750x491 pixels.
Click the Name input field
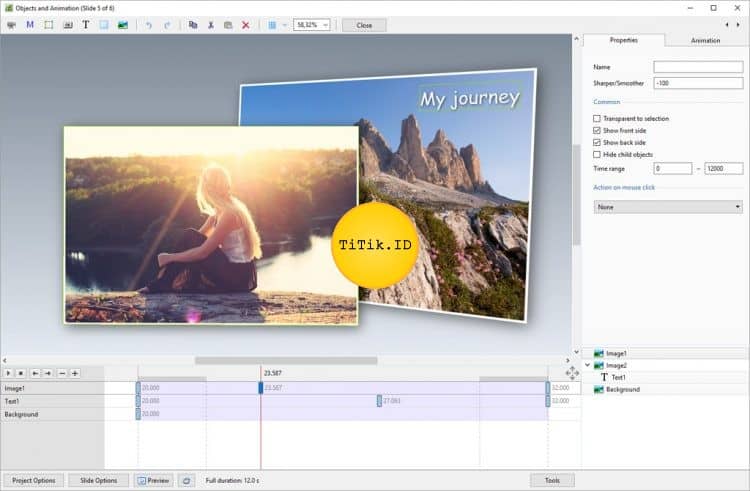point(698,67)
